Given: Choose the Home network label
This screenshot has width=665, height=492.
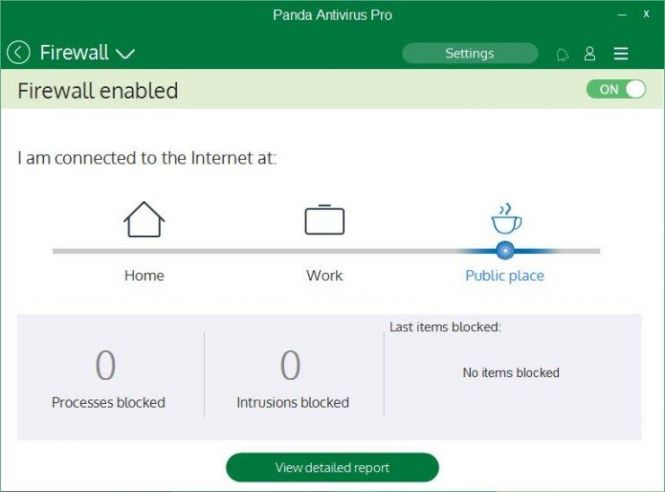Looking at the screenshot, I should [144, 276].
